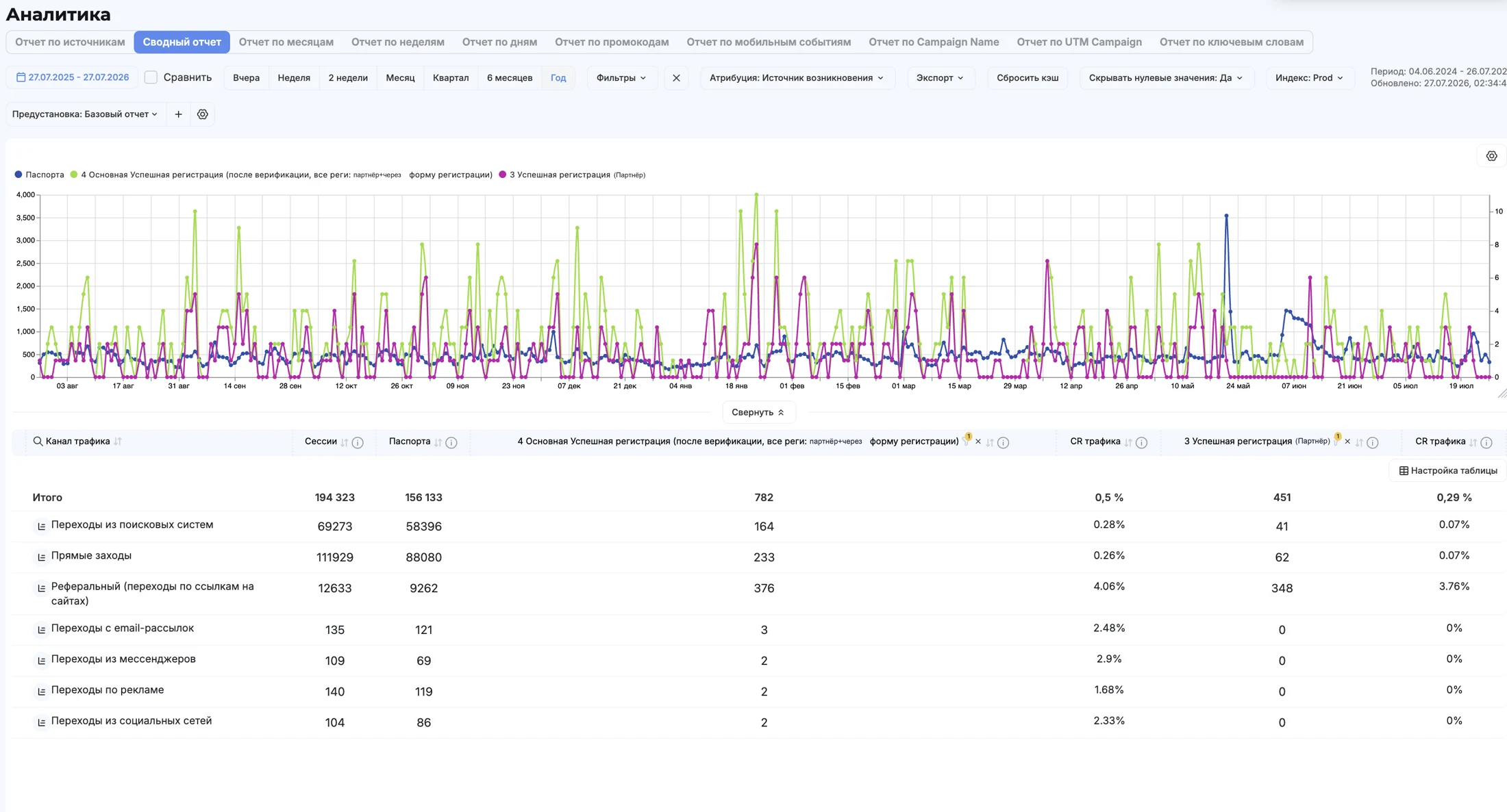
Task: Sort by the CR трафика column showing 0,5 %
Action: (x=1128, y=442)
